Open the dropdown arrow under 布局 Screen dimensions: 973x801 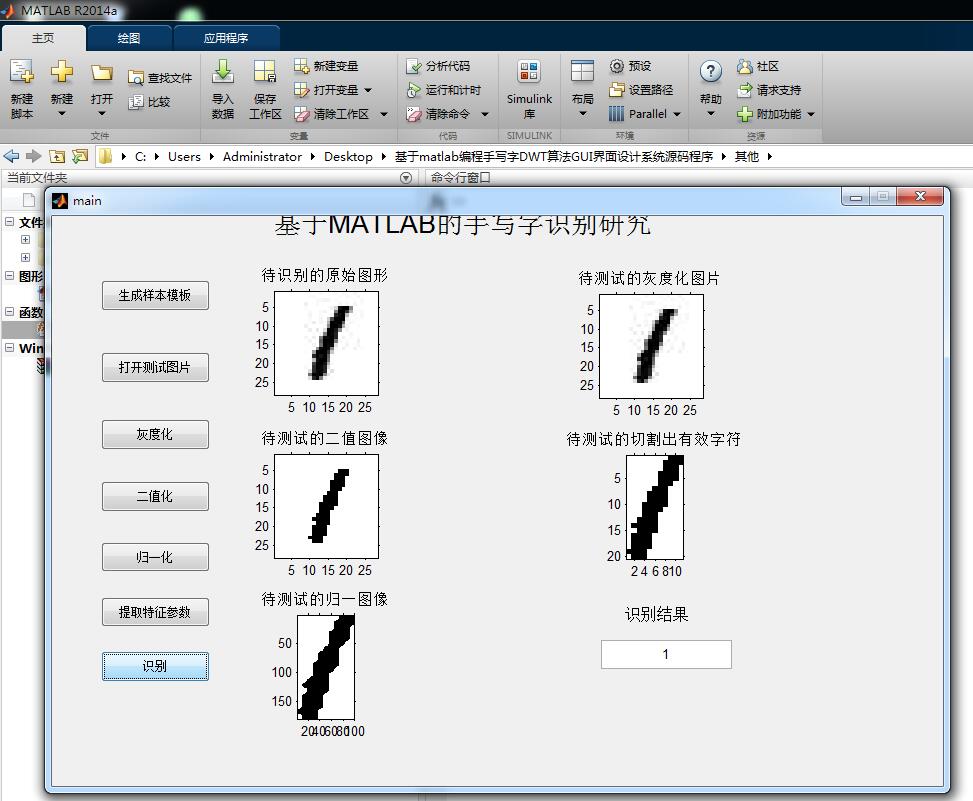click(582, 114)
